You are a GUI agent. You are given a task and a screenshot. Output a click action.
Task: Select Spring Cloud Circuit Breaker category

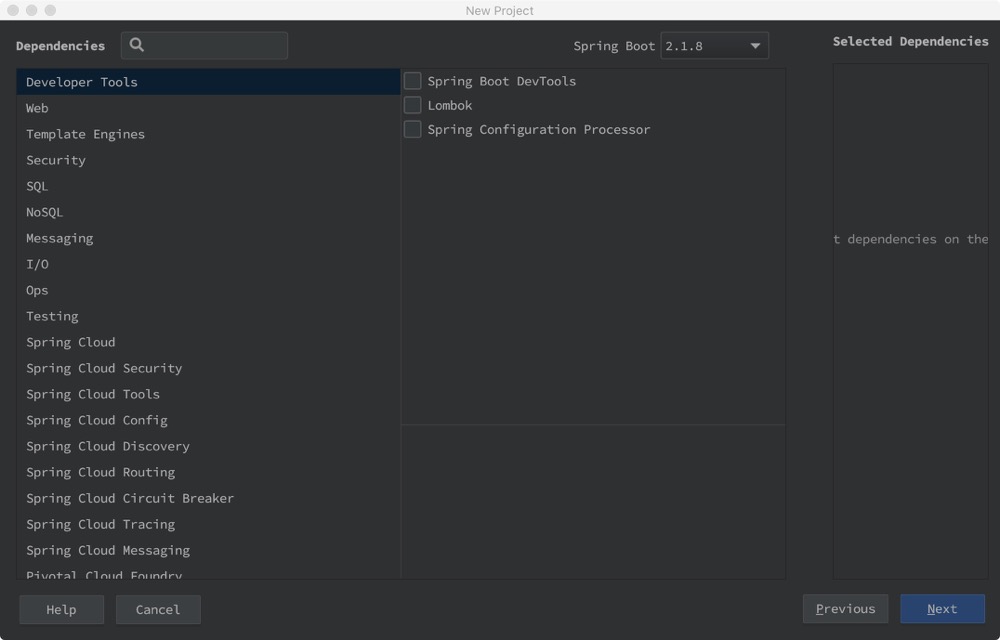[130, 498]
